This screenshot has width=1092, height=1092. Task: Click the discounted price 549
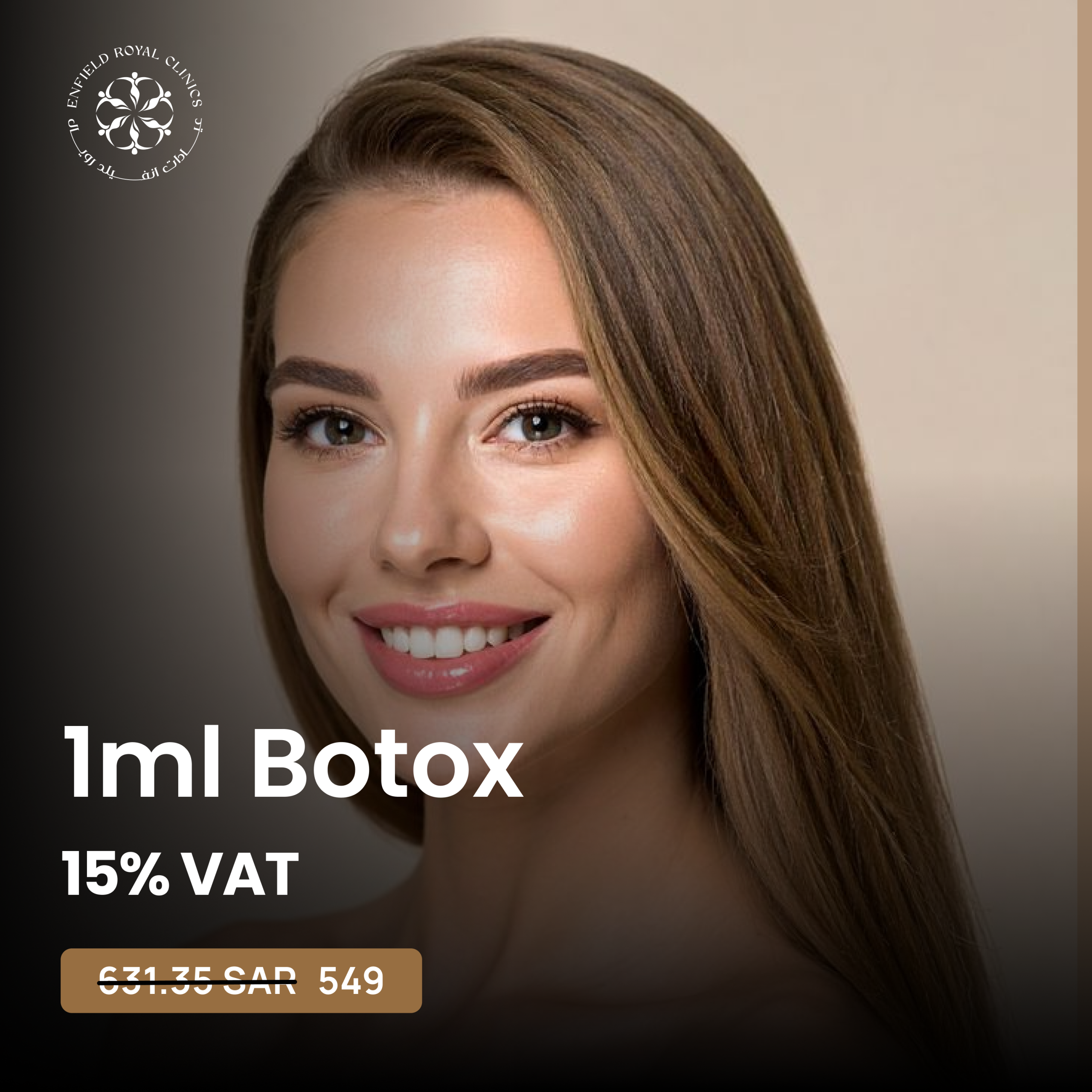(x=351, y=982)
